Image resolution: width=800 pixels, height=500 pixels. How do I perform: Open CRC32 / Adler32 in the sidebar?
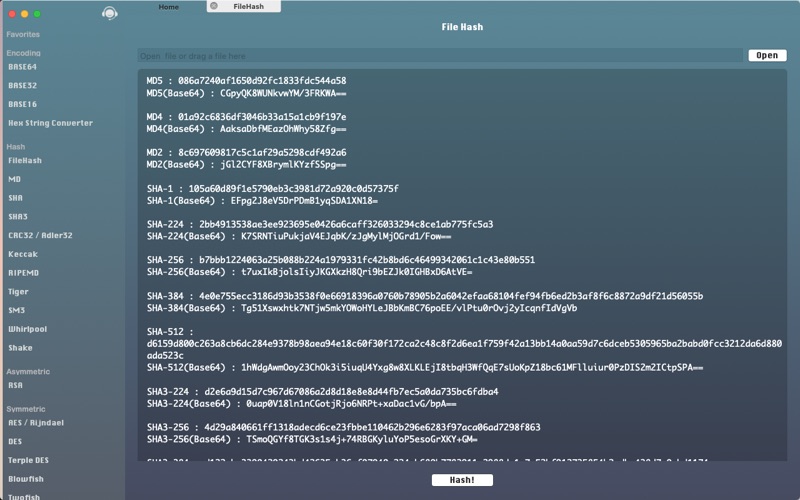click(x=40, y=235)
